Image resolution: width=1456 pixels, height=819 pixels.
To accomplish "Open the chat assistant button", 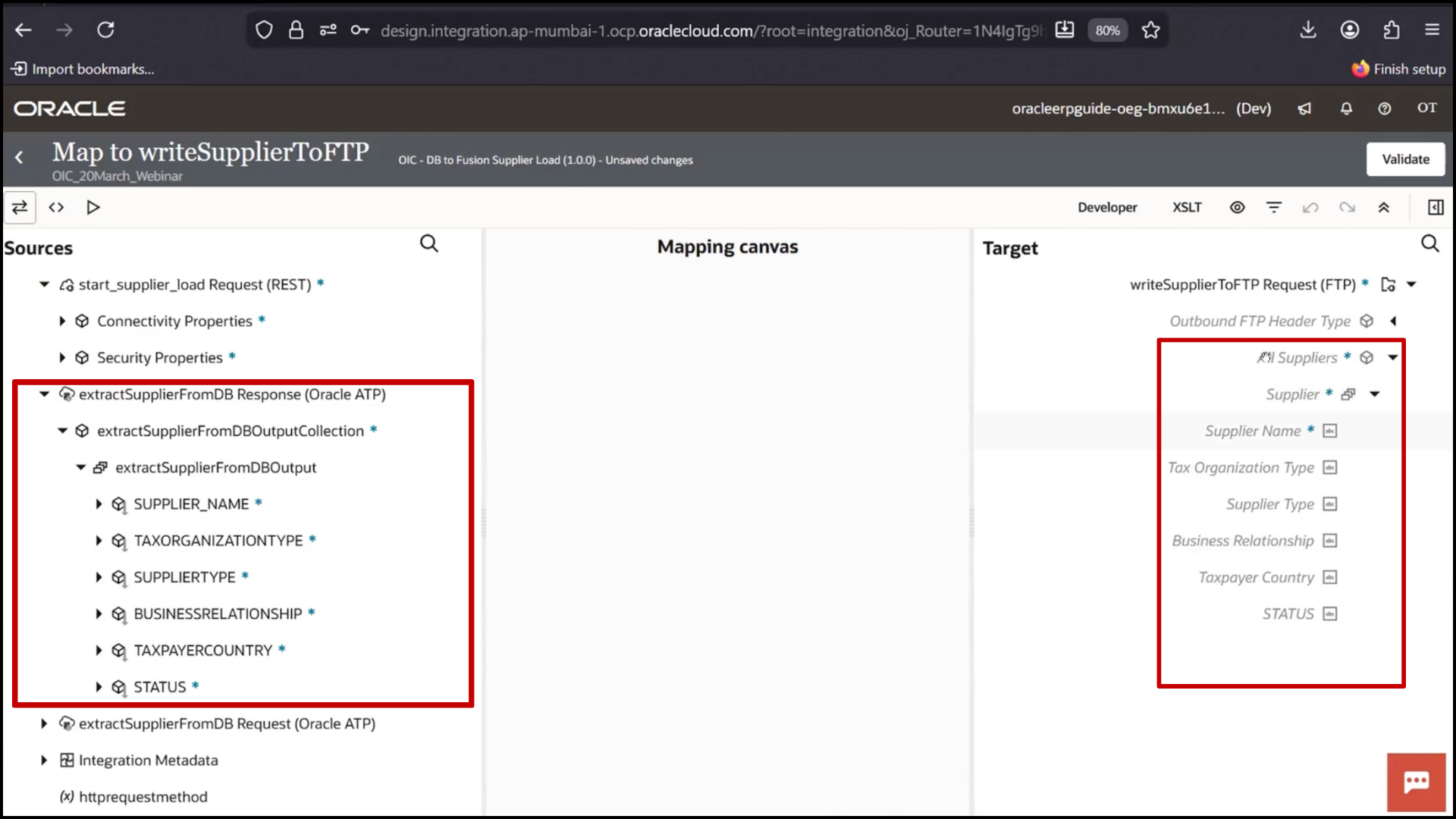I will tap(1416, 782).
